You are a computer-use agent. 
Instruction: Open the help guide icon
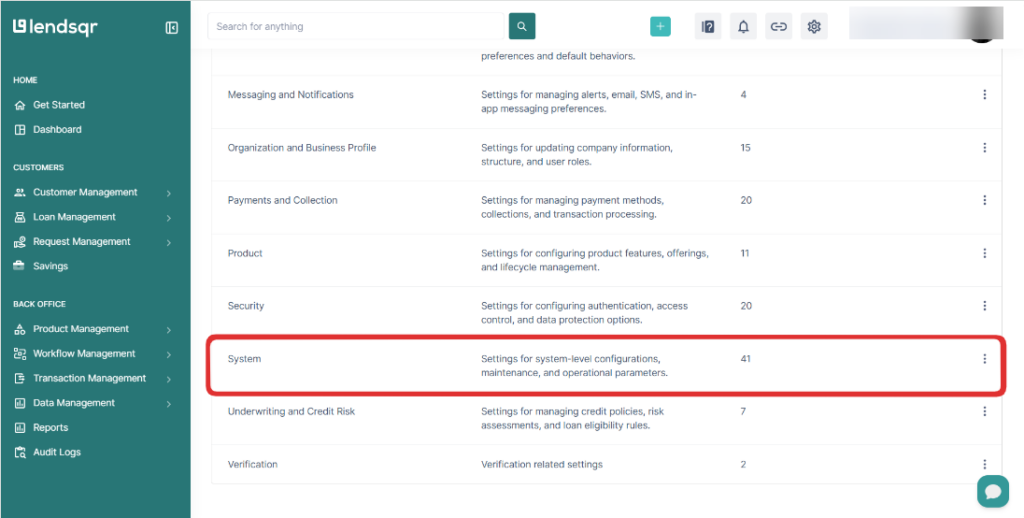708,26
